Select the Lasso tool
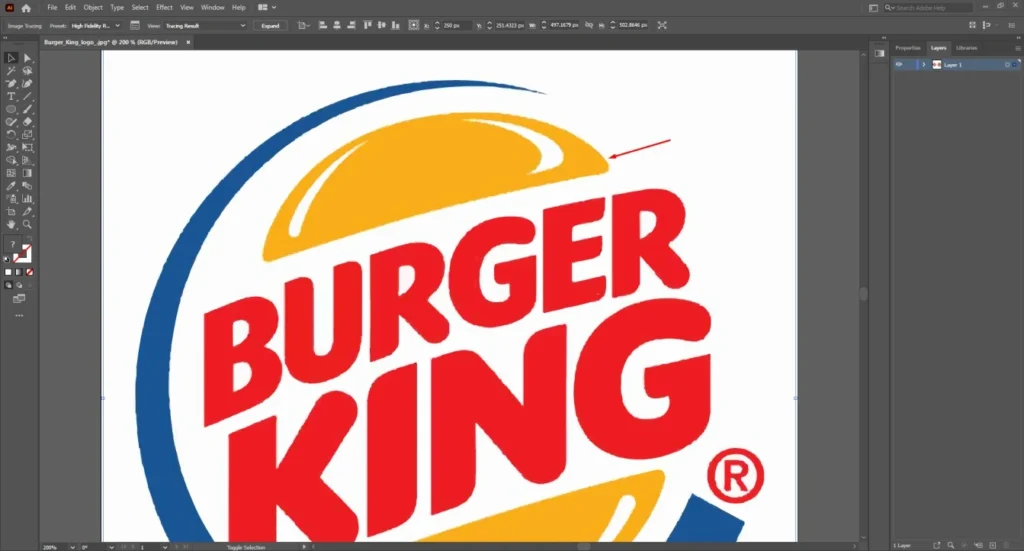1024x551 pixels. click(x=27, y=71)
